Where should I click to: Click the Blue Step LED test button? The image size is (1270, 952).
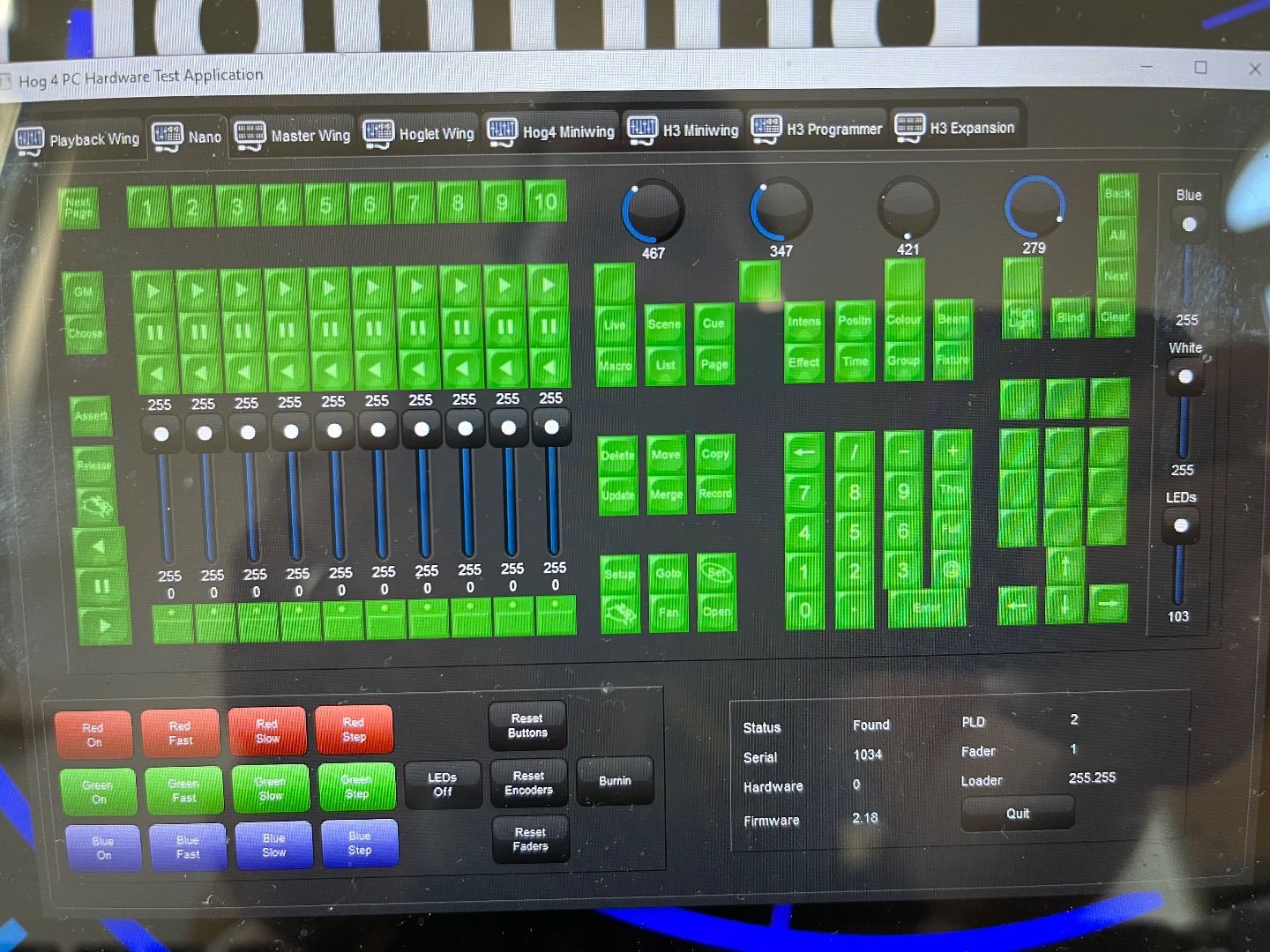click(x=360, y=843)
